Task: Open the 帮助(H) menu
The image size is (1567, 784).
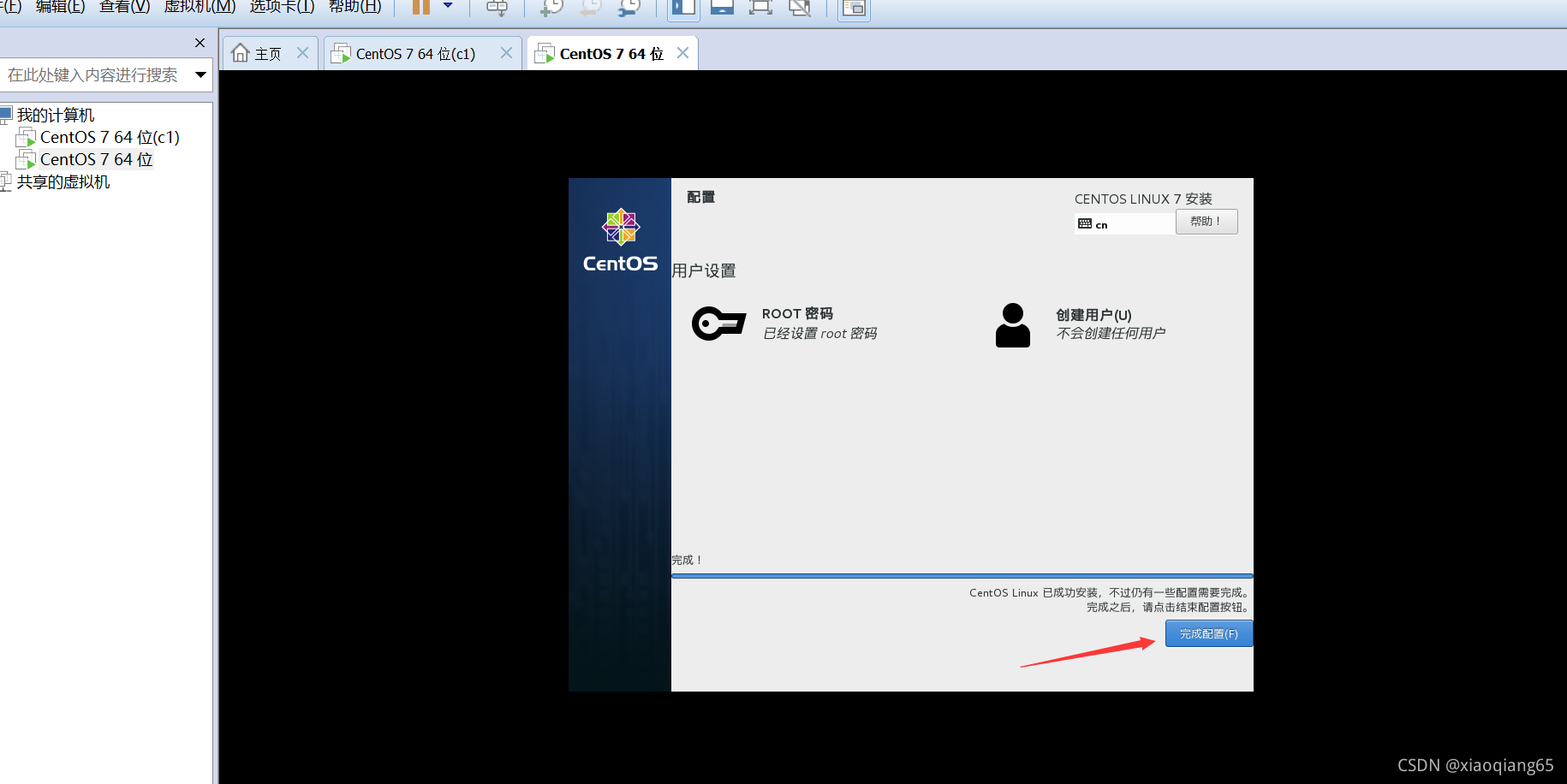Action: (355, 7)
